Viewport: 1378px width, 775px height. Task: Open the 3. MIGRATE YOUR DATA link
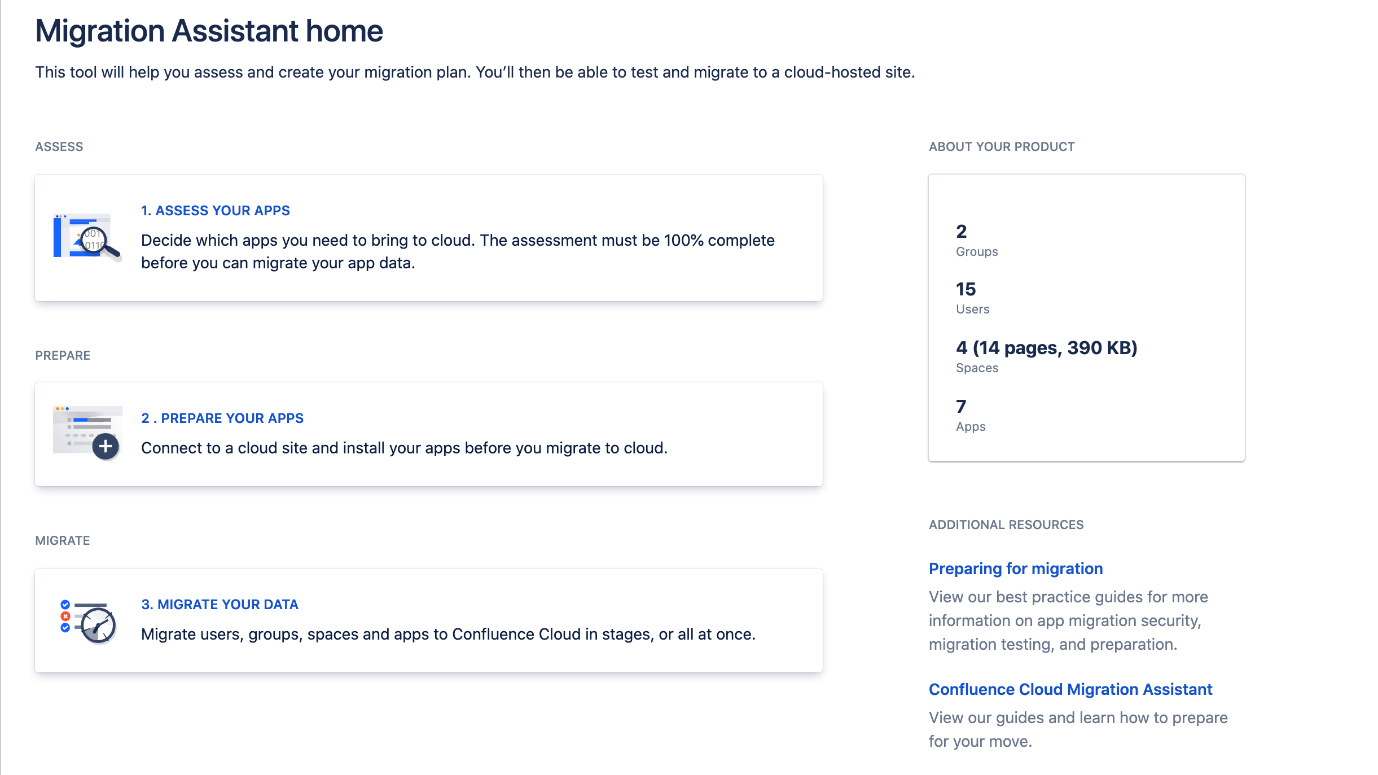pyautogui.click(x=219, y=604)
